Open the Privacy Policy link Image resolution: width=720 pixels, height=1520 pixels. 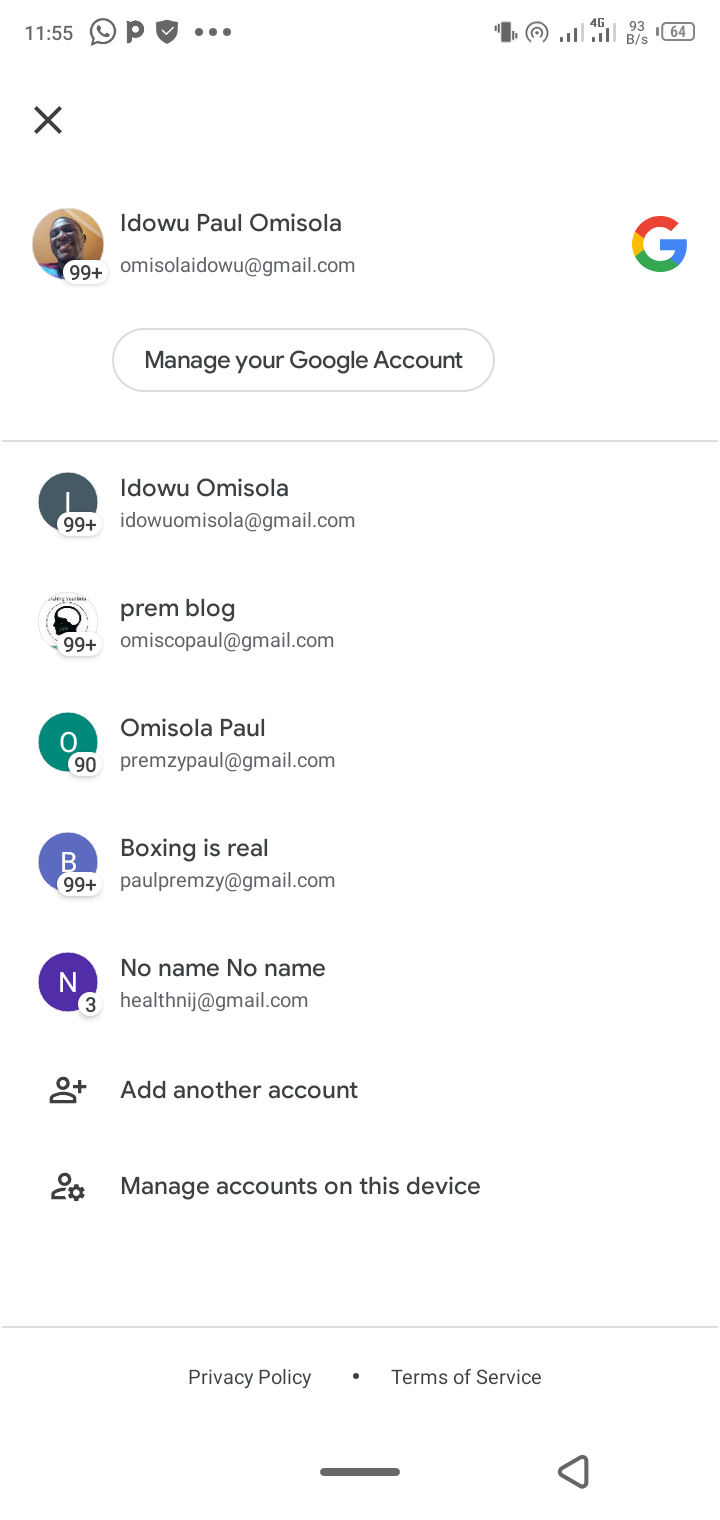pos(249,1376)
